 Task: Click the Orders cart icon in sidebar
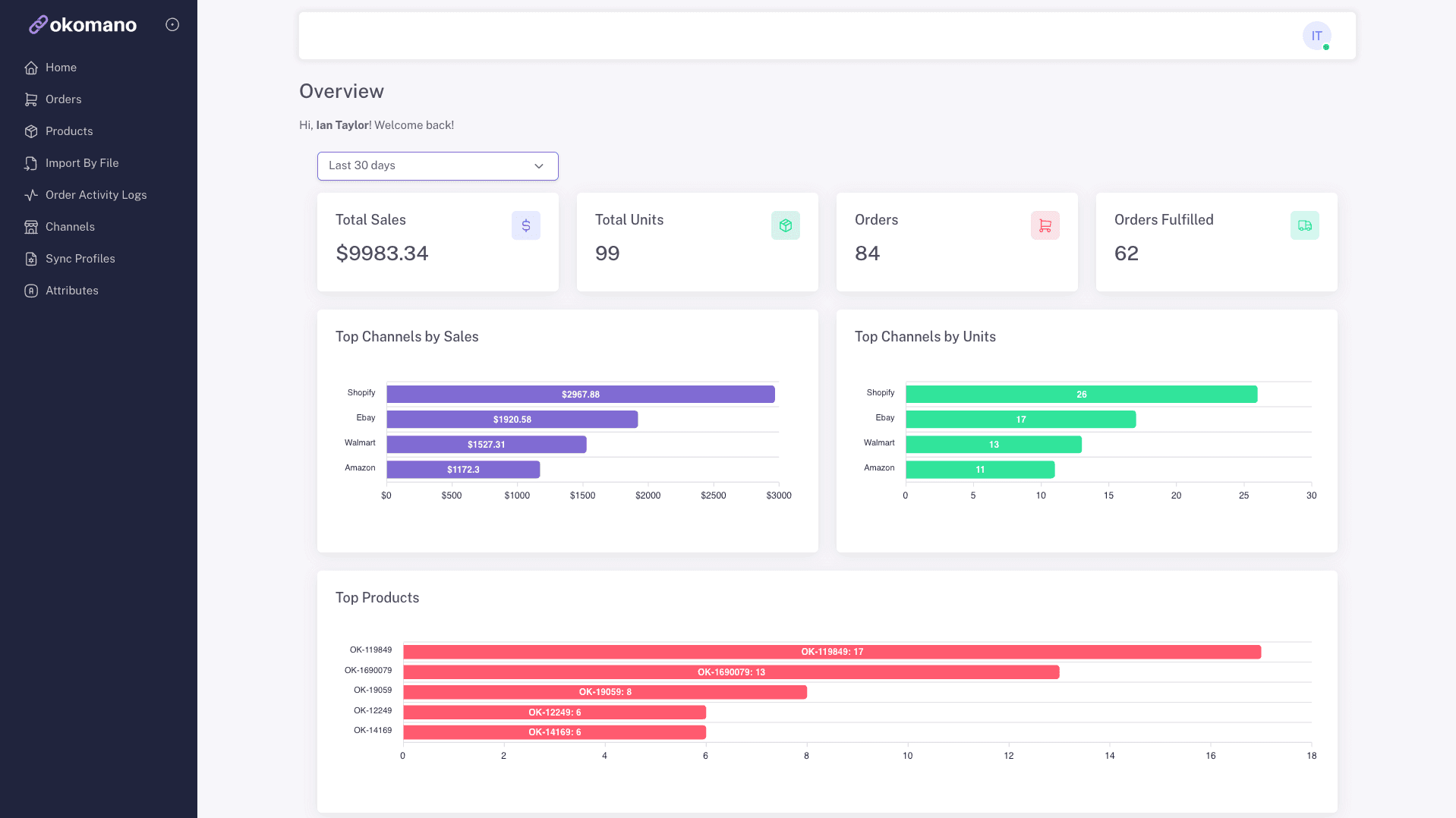31,99
